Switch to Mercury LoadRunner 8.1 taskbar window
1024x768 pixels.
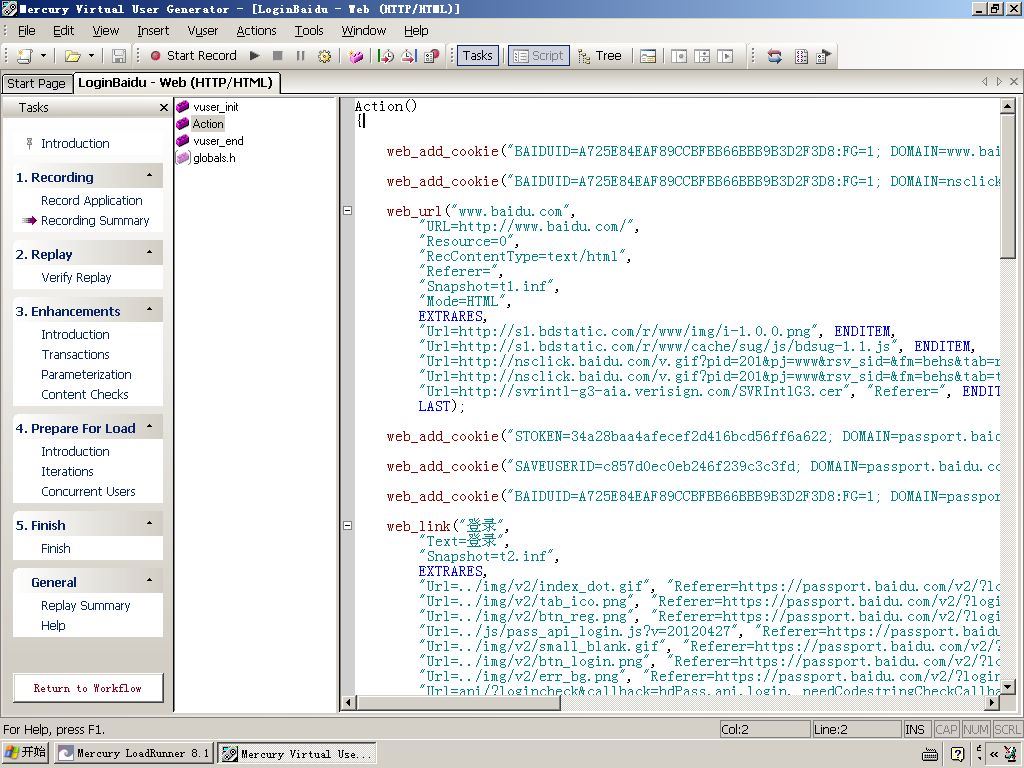click(x=134, y=753)
